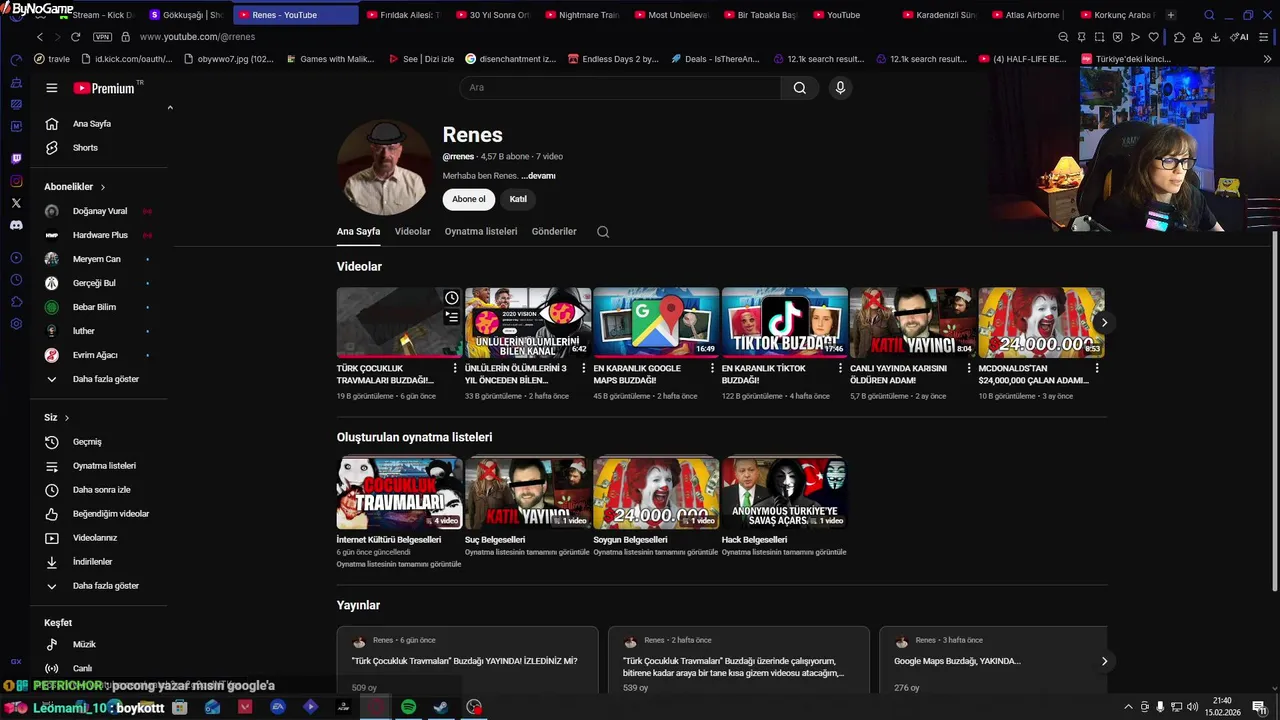
Task: Open the Doğanay Vural subscription
Action: coord(98,211)
